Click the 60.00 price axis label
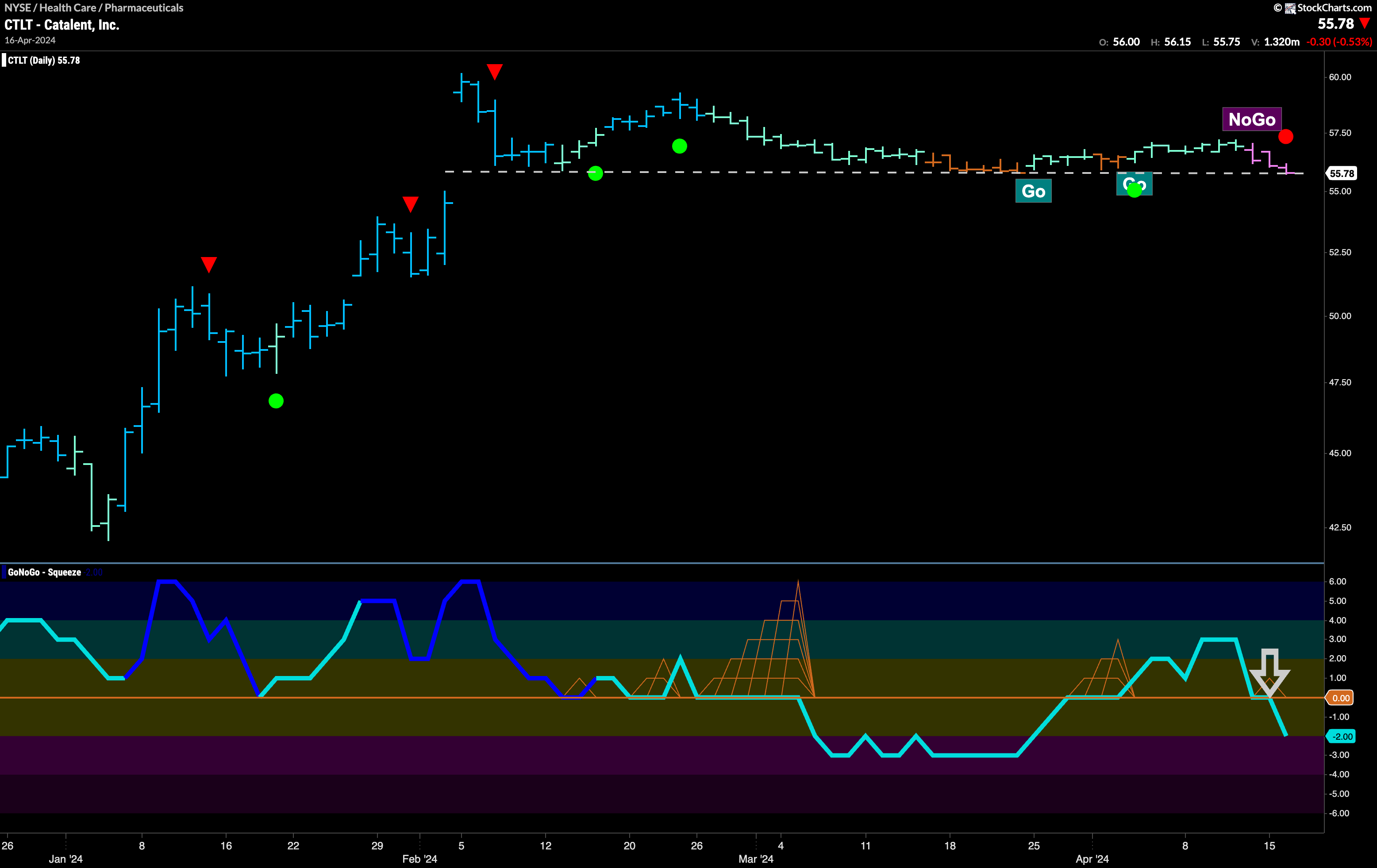This screenshot has height=868, width=1377. [x=1340, y=77]
